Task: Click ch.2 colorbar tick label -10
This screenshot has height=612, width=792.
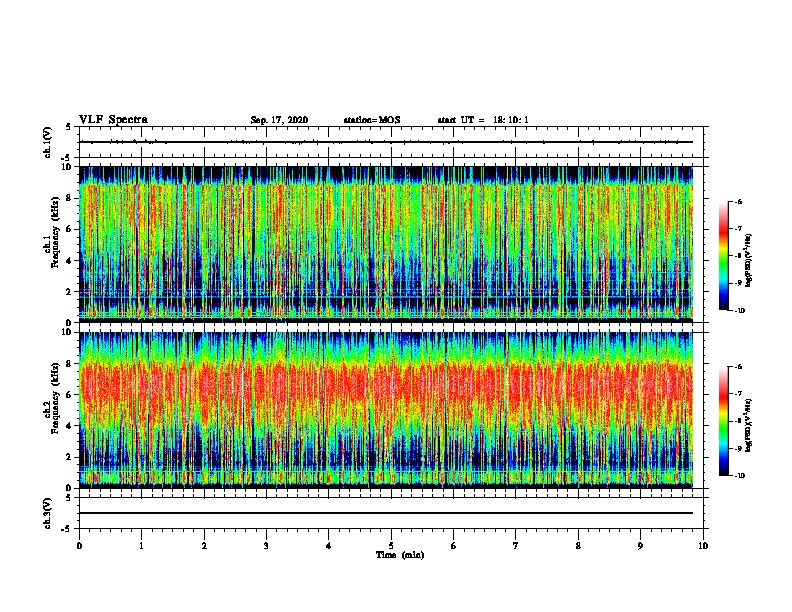Action: [740, 476]
